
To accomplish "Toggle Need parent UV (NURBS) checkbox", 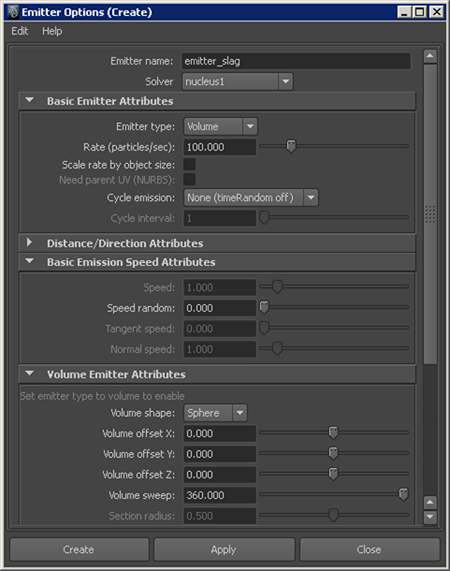I will [189, 180].
